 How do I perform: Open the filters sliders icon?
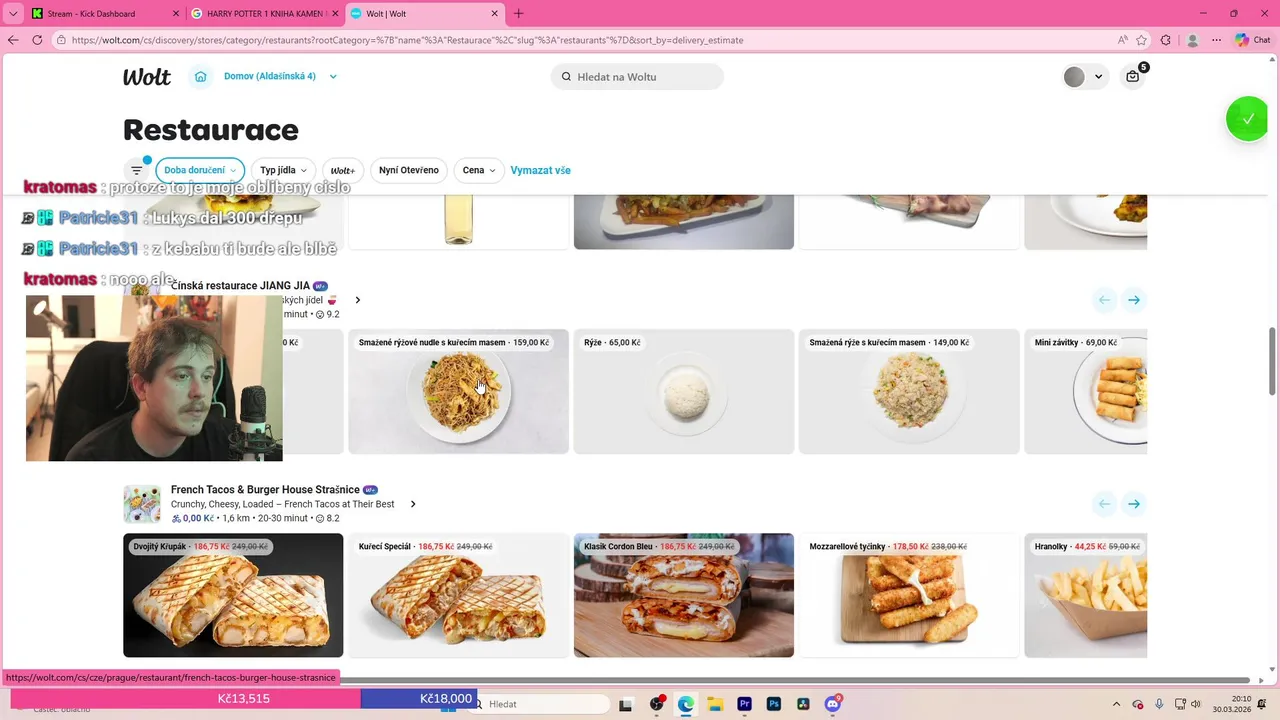pos(137,170)
